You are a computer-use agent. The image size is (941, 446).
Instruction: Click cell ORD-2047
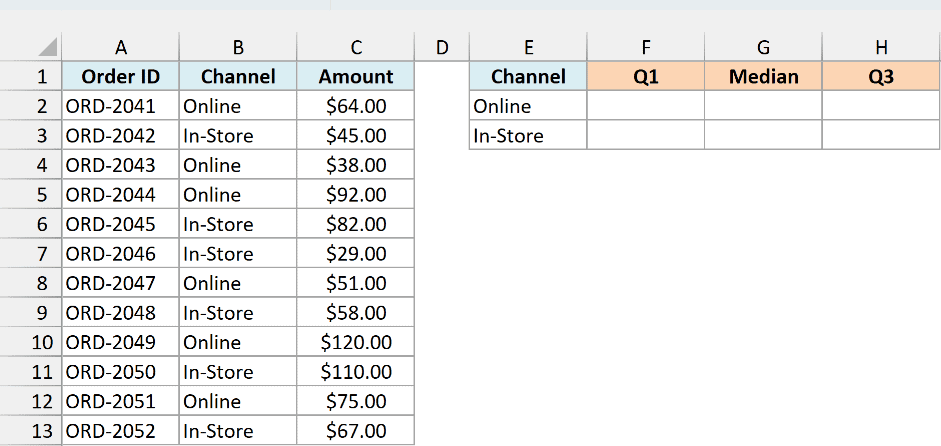point(121,283)
